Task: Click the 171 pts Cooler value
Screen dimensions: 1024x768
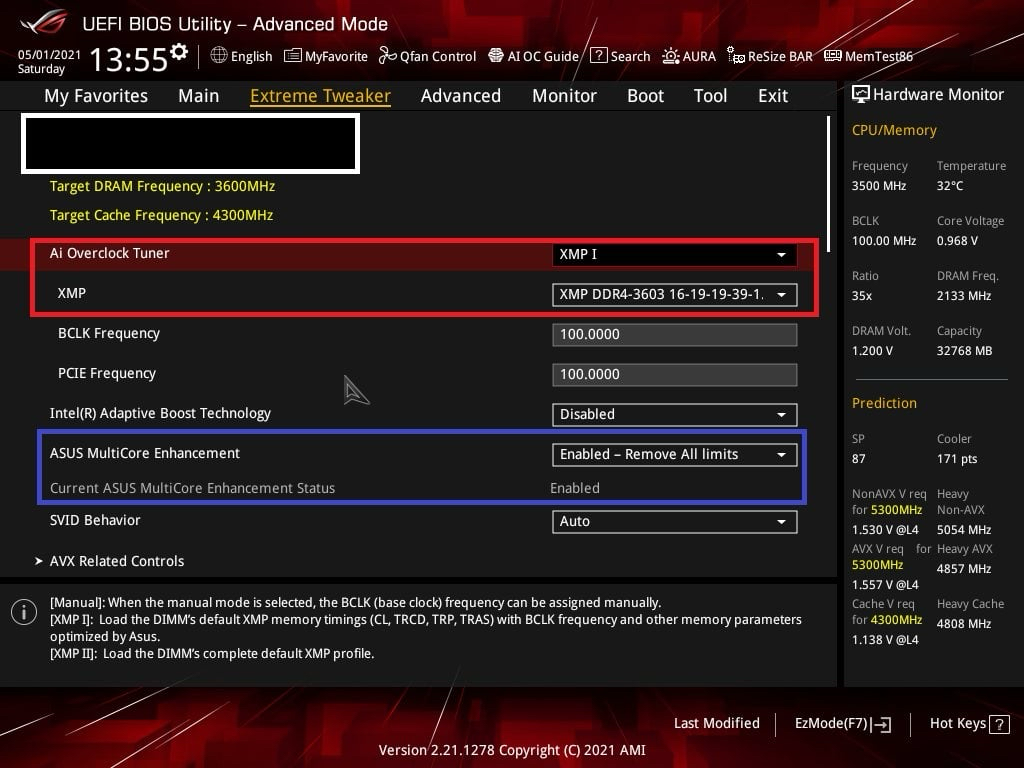Action: 957,459
